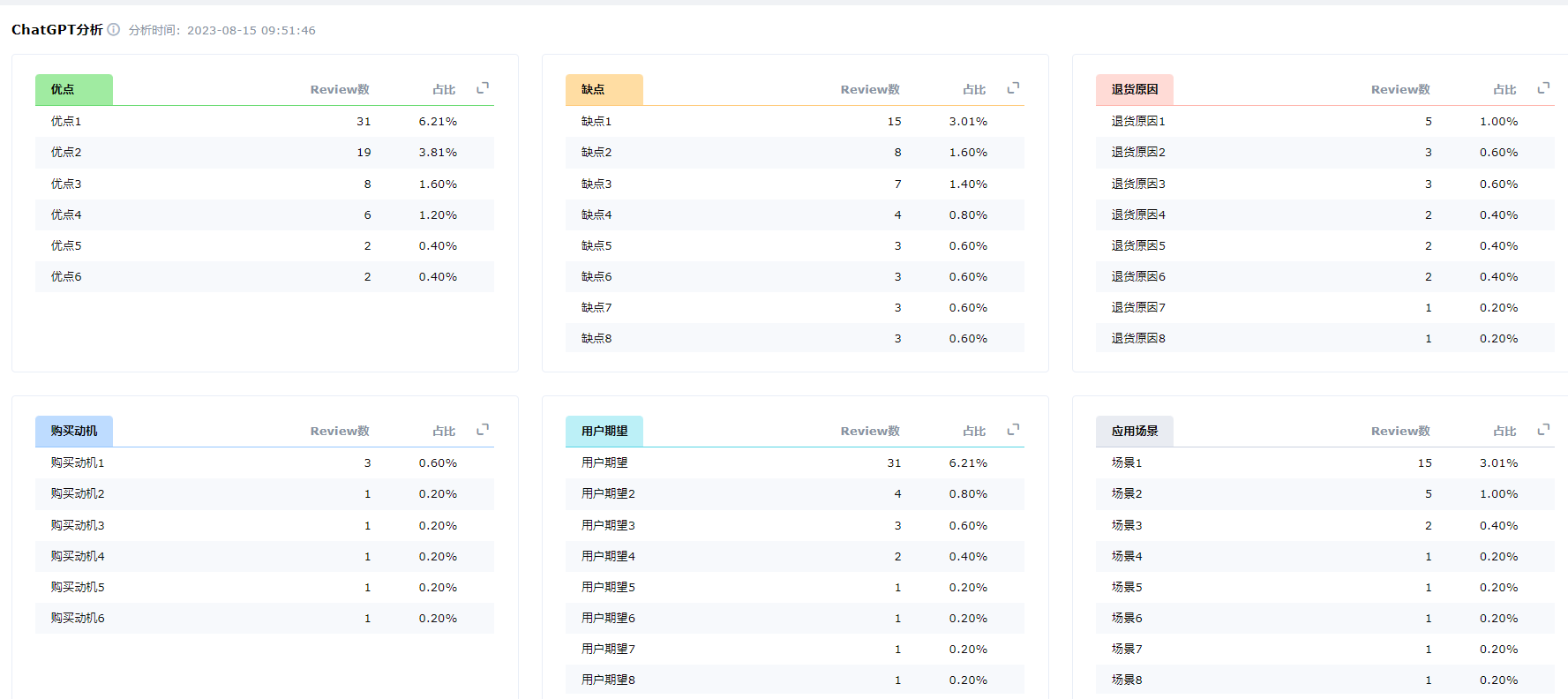
Task: Click the ChatGPT分析 section title
Action: (57, 30)
